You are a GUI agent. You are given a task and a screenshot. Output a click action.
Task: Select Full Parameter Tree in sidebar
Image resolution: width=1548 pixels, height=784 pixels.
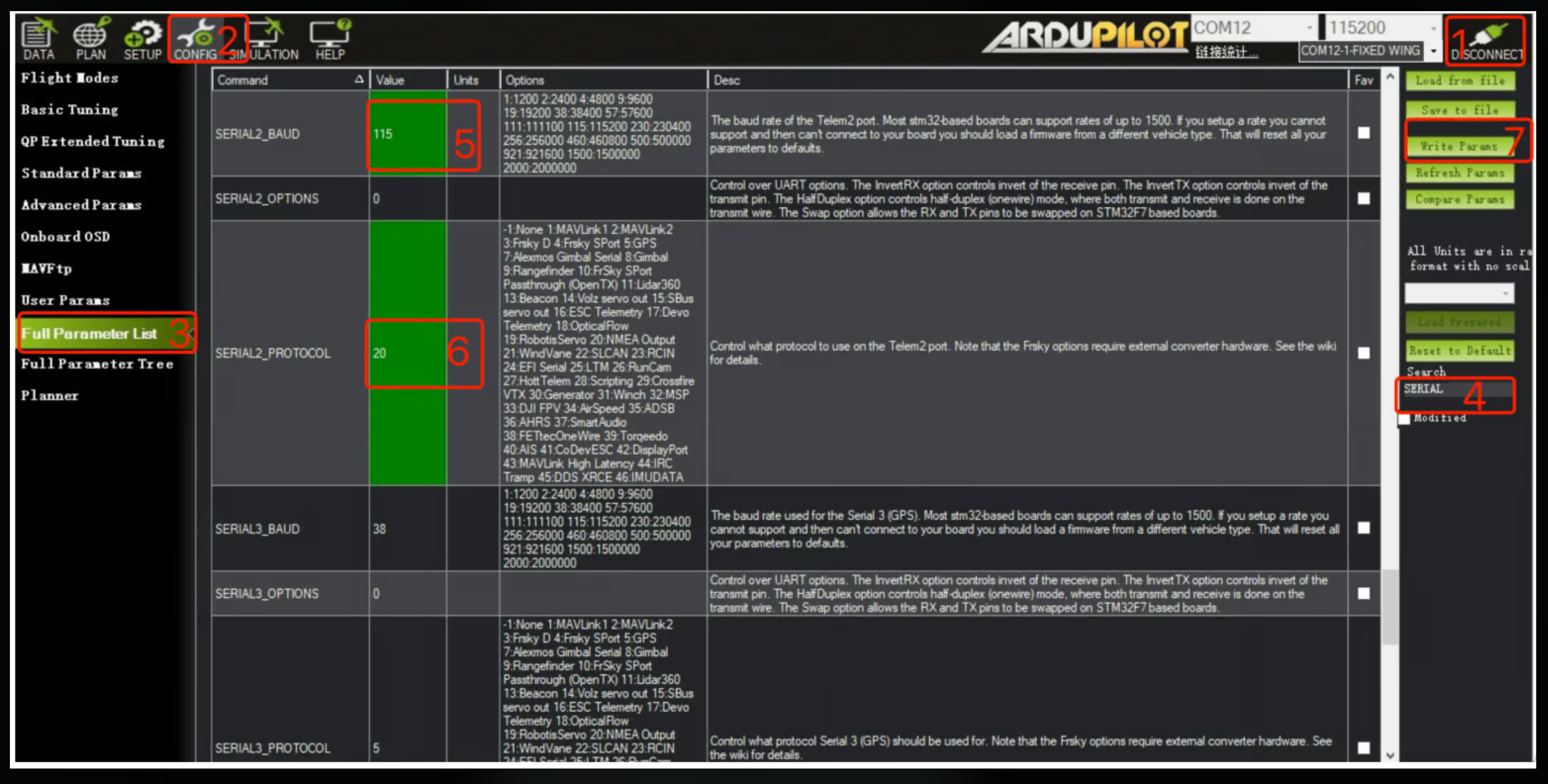tap(97, 364)
